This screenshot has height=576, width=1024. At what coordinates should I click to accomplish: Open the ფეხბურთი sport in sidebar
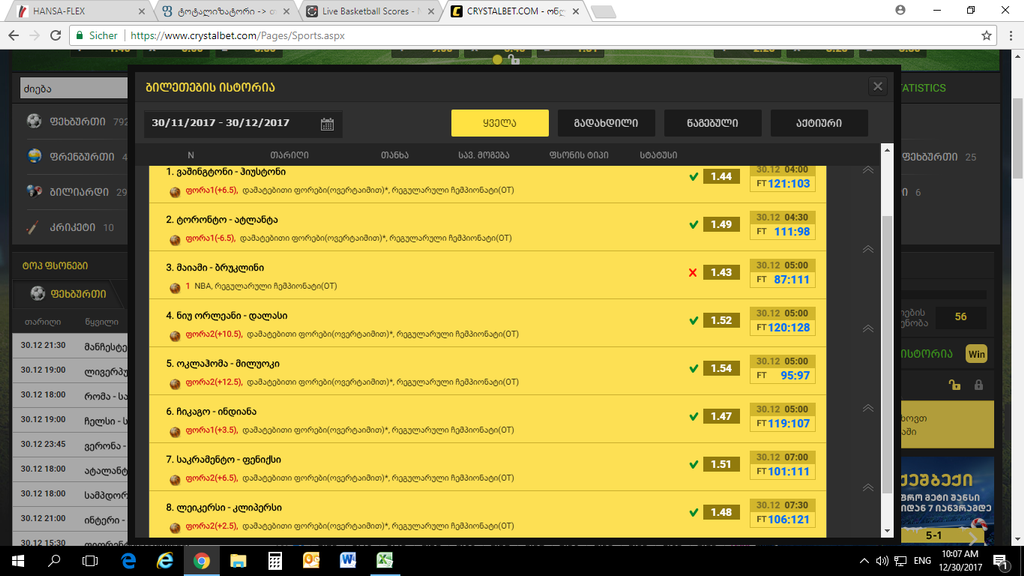(x=77, y=121)
